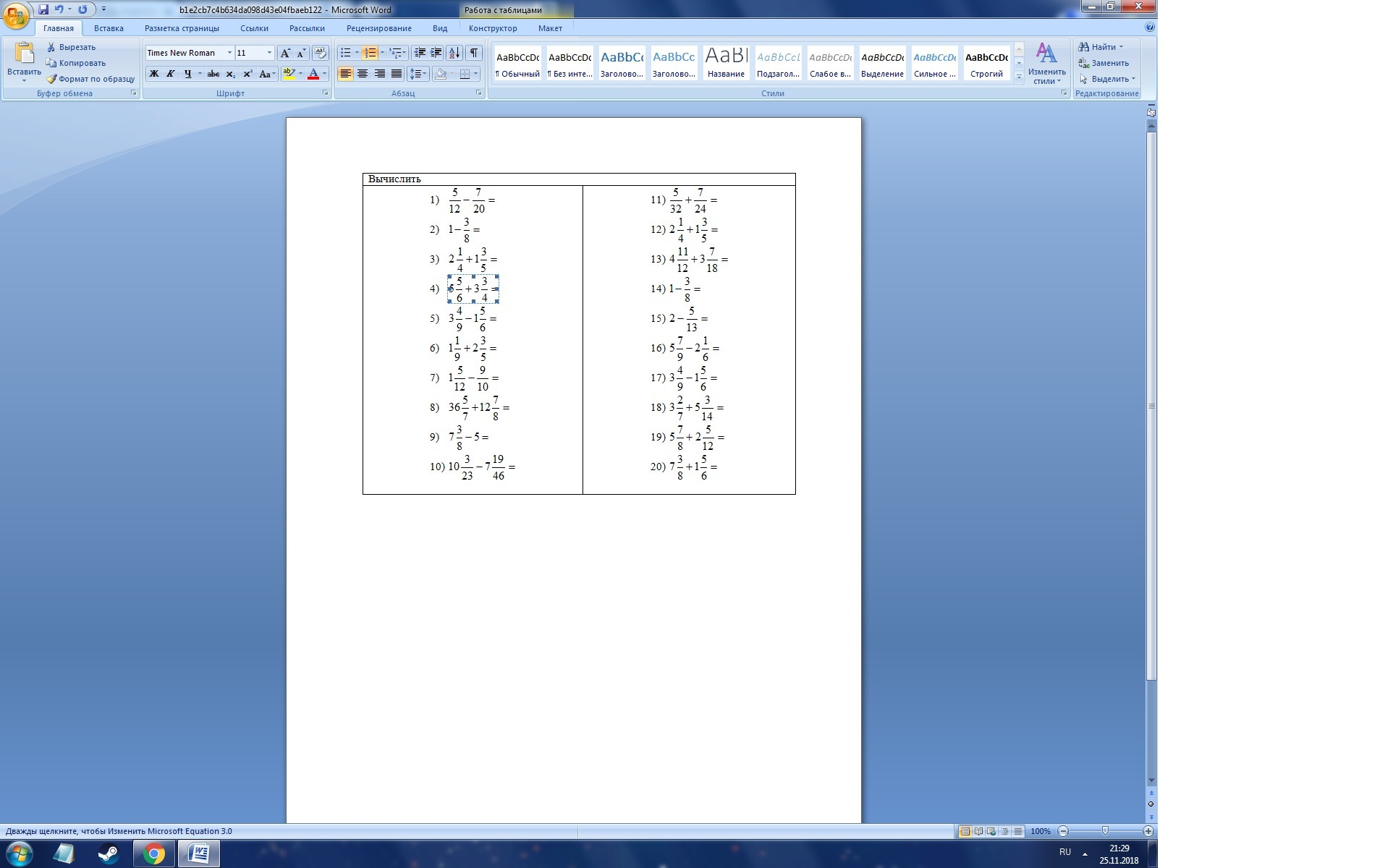Undo the last action in Quick Access Toolbar
This screenshot has width=1385, height=868.
tap(59, 9)
